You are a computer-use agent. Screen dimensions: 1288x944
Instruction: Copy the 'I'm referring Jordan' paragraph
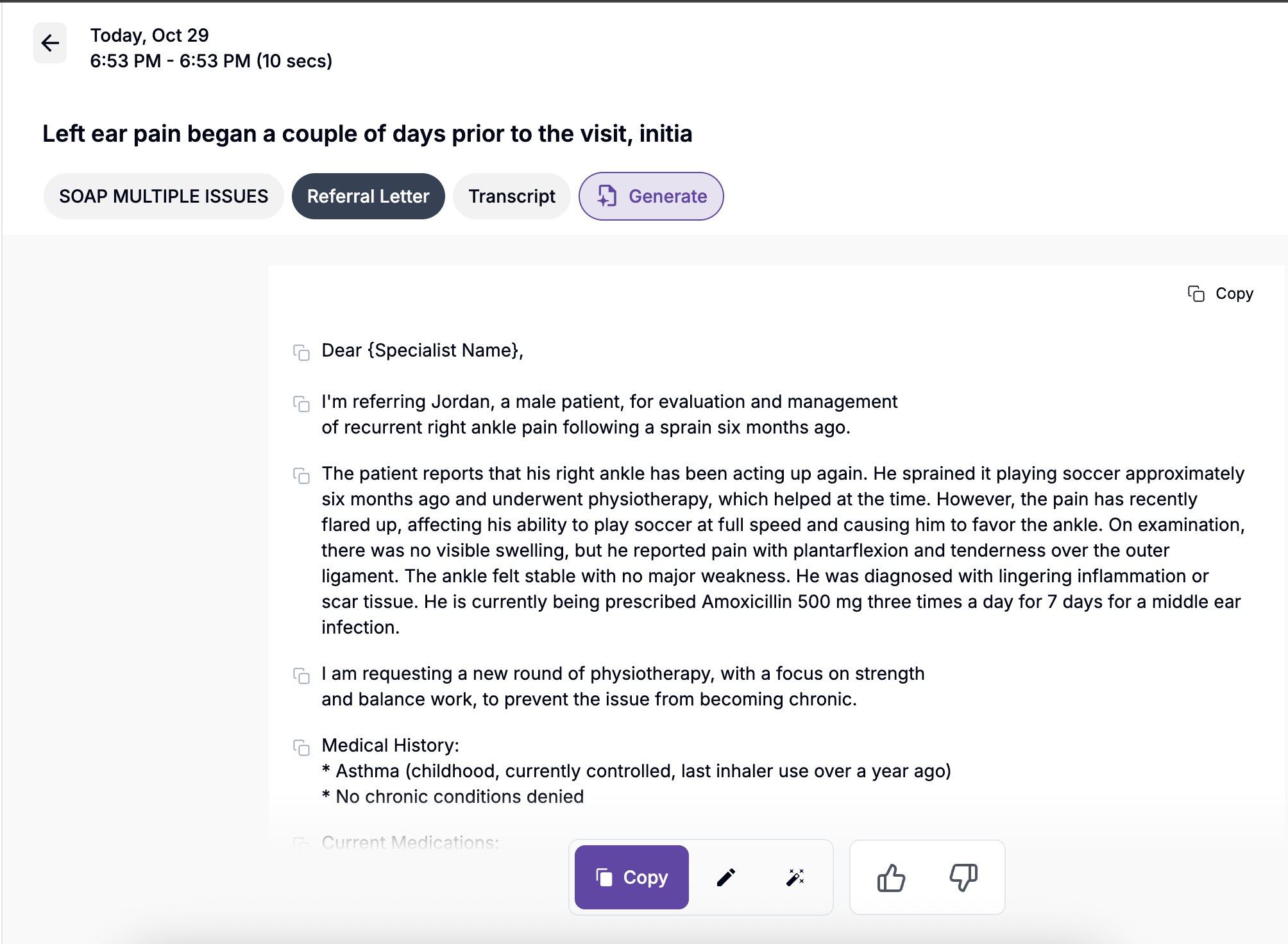coord(301,403)
